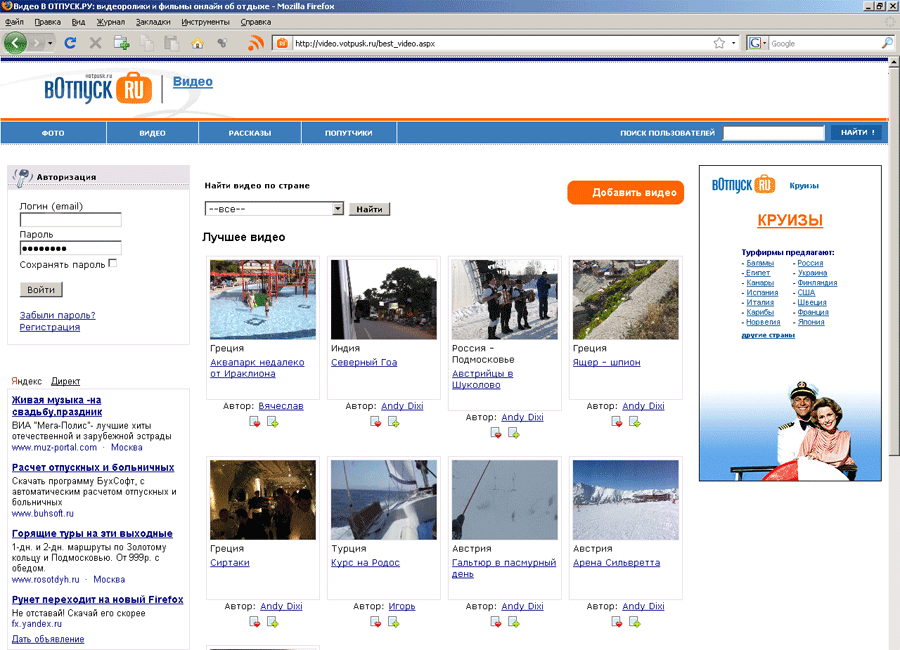Add Аквапарк недалеко от Ираклиона video to favorites (heart icon)
Image resolution: width=900 pixels, height=650 pixels.
click(255, 422)
